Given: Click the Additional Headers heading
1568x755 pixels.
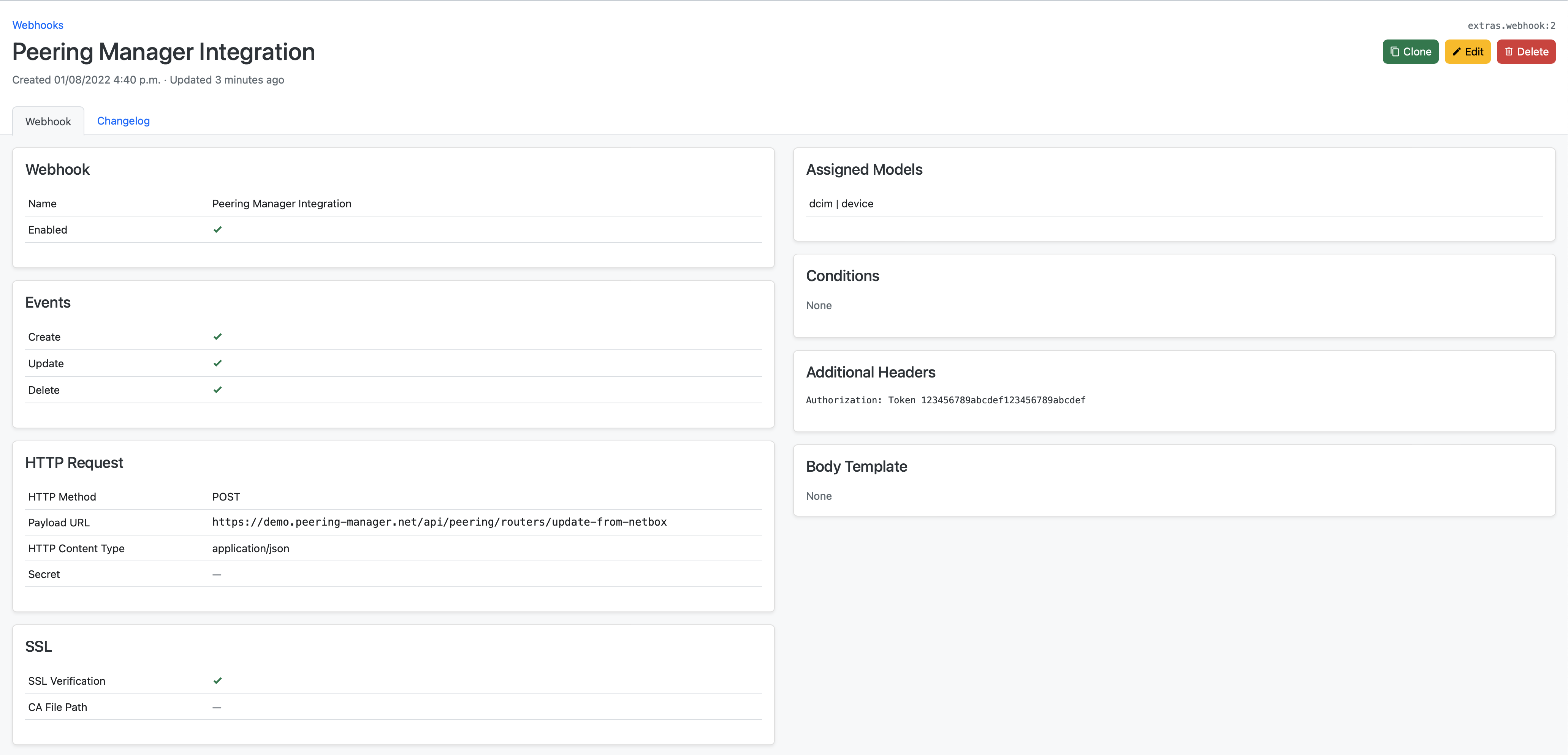Looking at the screenshot, I should click(870, 372).
